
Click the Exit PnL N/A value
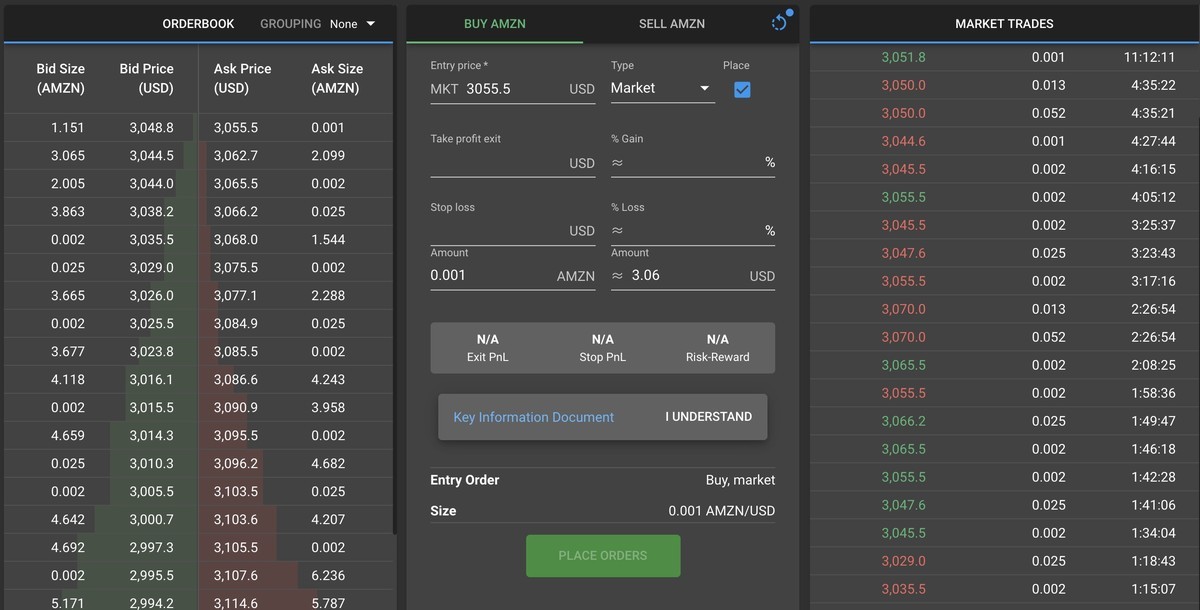tap(488, 340)
